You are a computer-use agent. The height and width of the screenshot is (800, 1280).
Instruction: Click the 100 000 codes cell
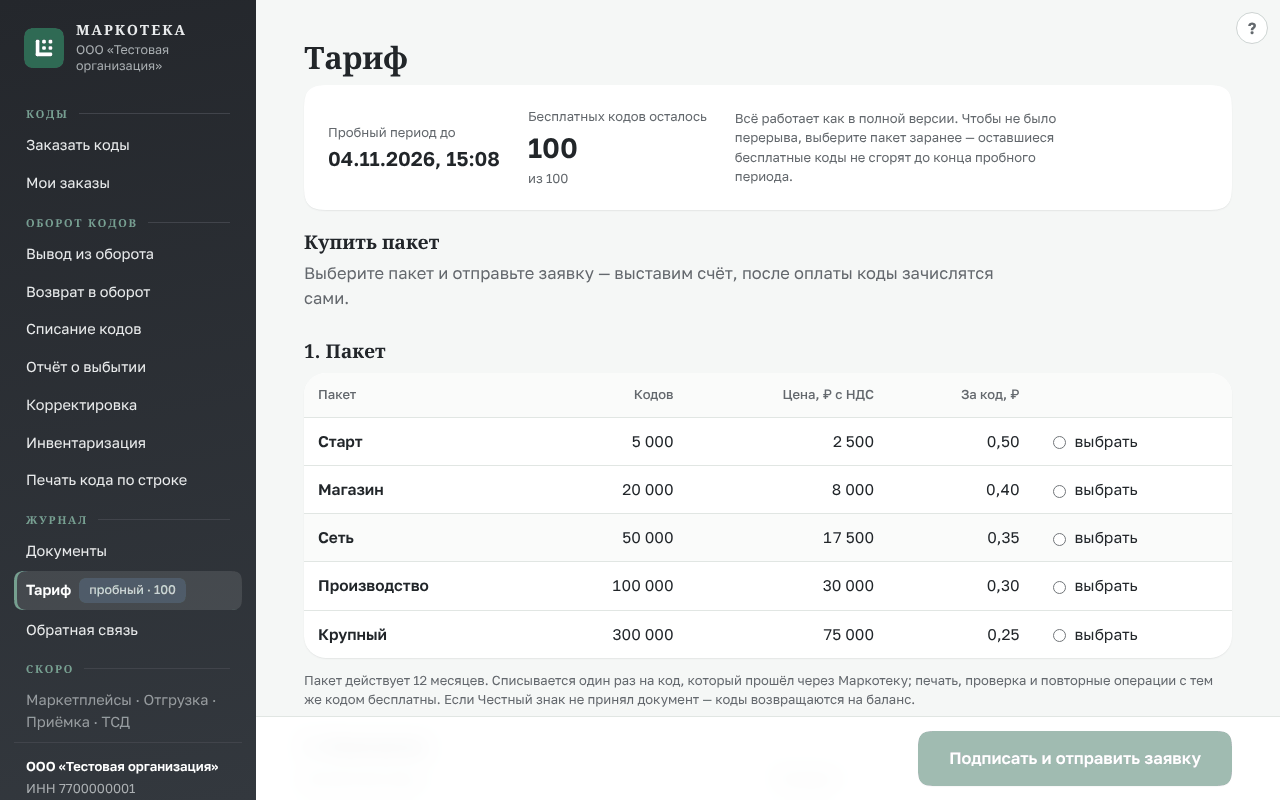click(x=643, y=586)
